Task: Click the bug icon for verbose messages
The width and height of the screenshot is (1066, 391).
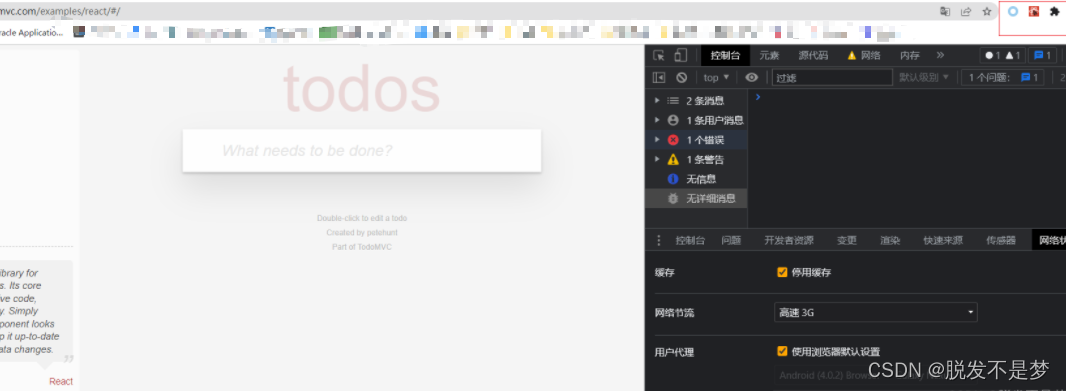Action: pyautogui.click(x=673, y=199)
